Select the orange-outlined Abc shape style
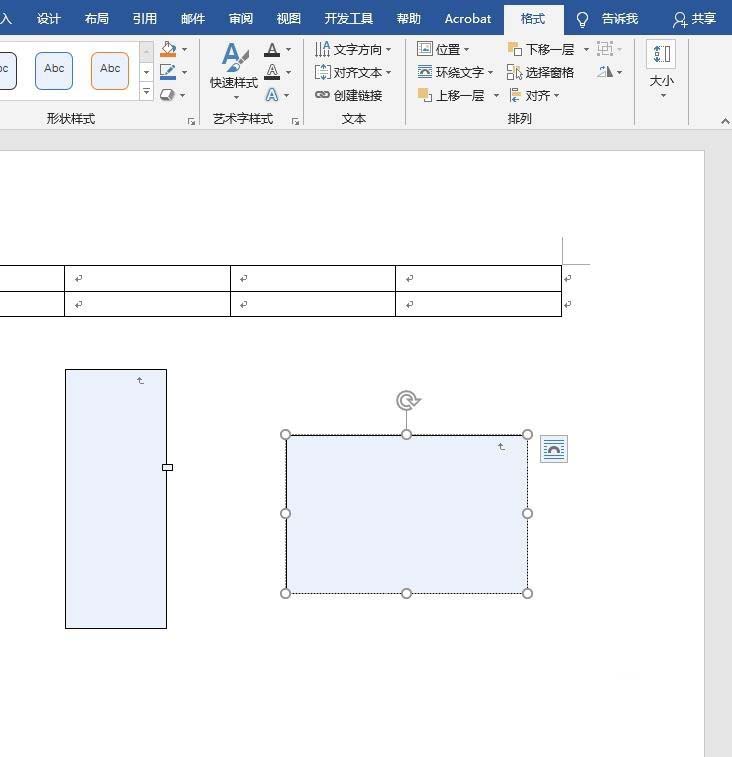Screen dimensions: 732x757 [110, 71]
